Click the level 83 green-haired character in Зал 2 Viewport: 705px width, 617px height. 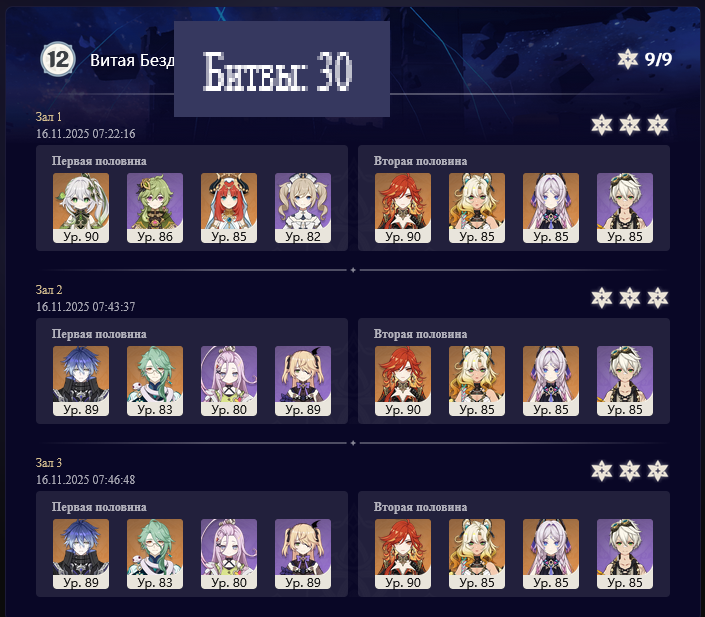(x=155, y=381)
